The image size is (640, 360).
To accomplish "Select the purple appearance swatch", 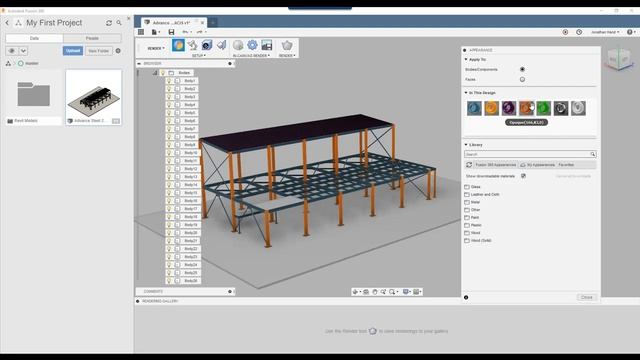I will [x=509, y=108].
